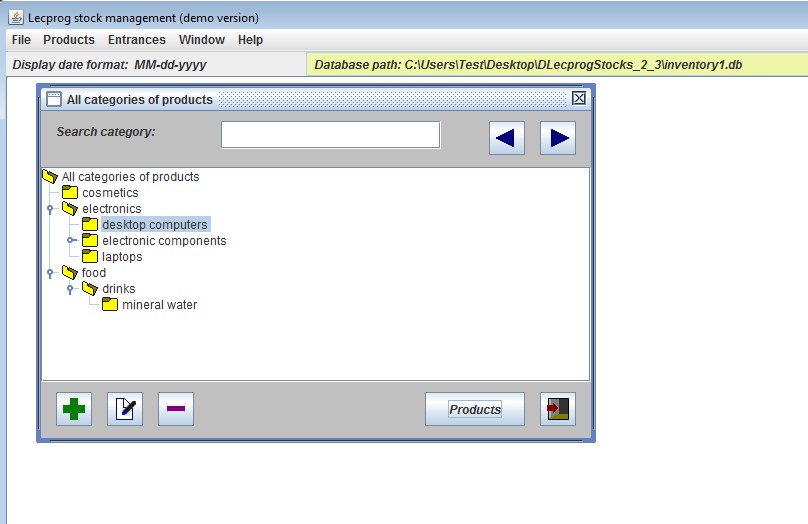
Task: Collapse the electronics tree node
Action: point(50,209)
